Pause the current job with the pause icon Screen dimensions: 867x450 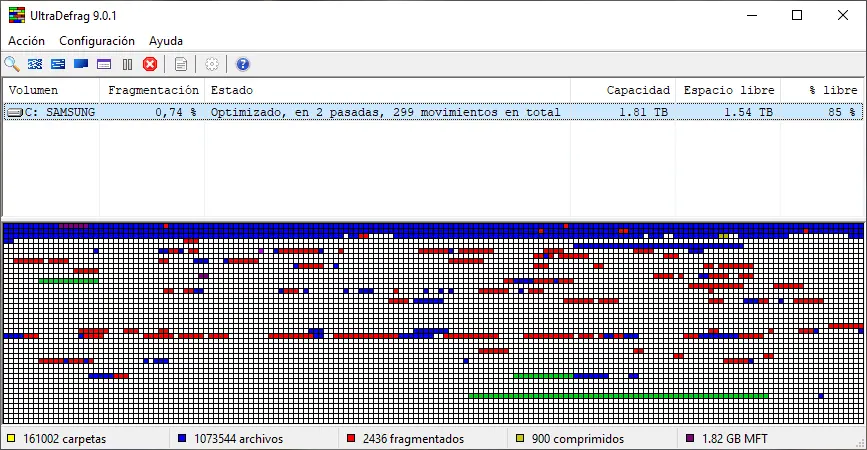click(x=127, y=65)
